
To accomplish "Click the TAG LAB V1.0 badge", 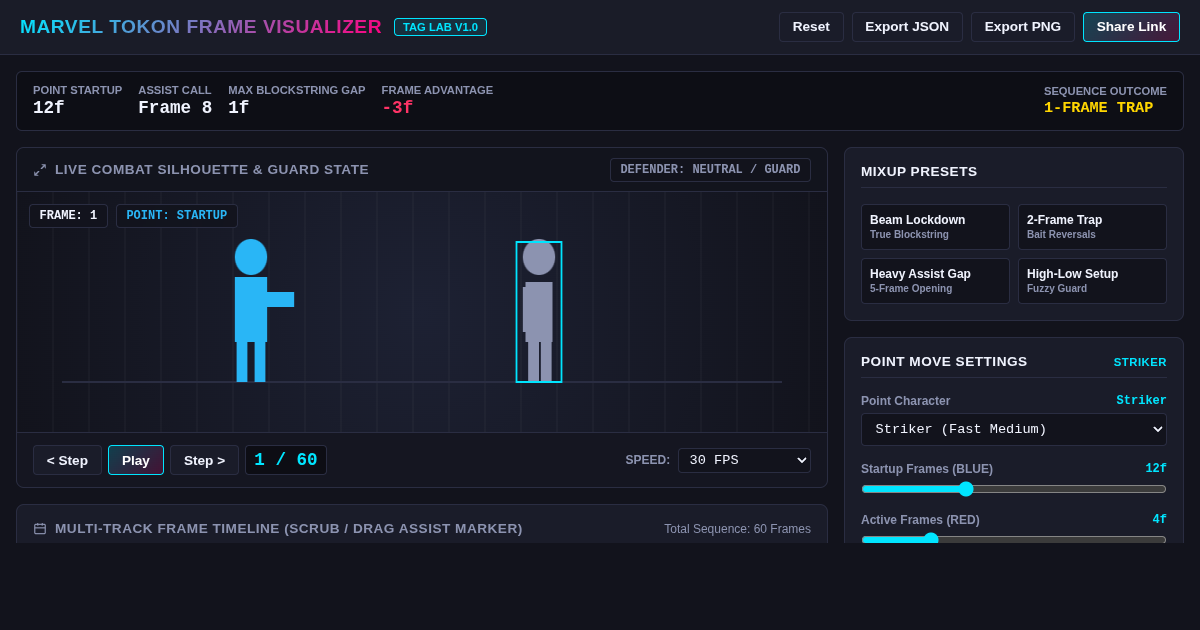I will click(440, 27).
